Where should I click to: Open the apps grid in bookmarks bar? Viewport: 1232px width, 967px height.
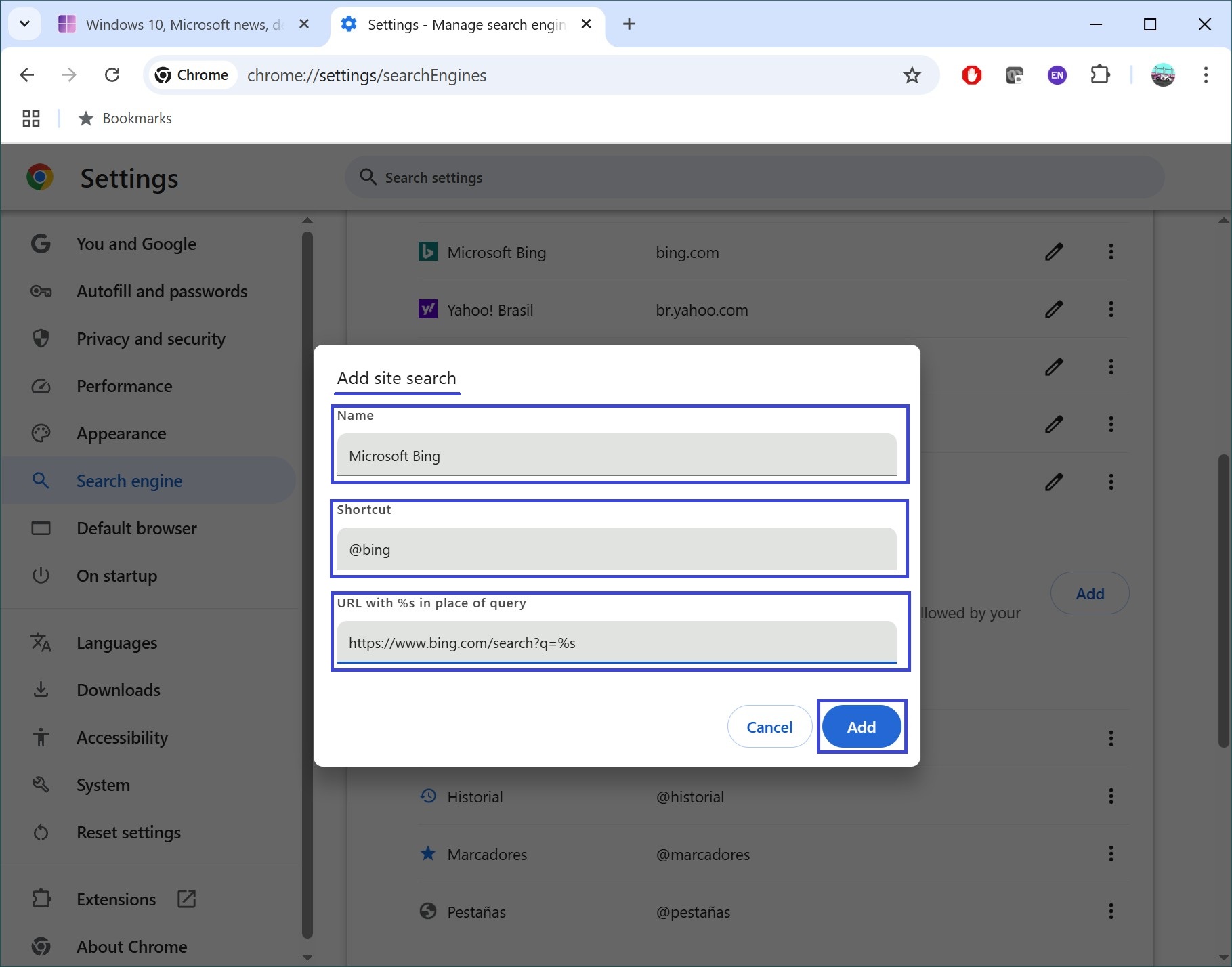(x=31, y=119)
